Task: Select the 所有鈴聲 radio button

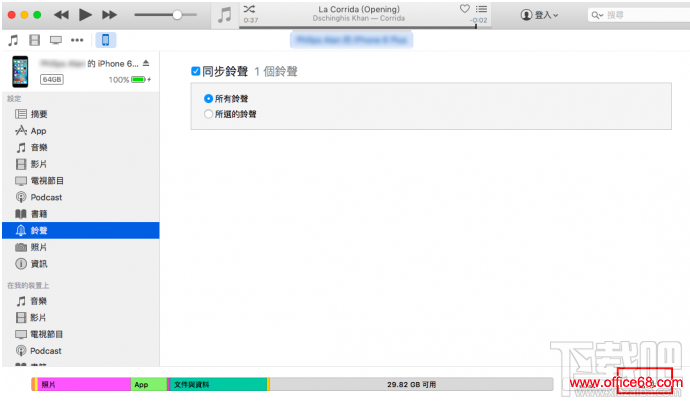Action: pyautogui.click(x=209, y=99)
